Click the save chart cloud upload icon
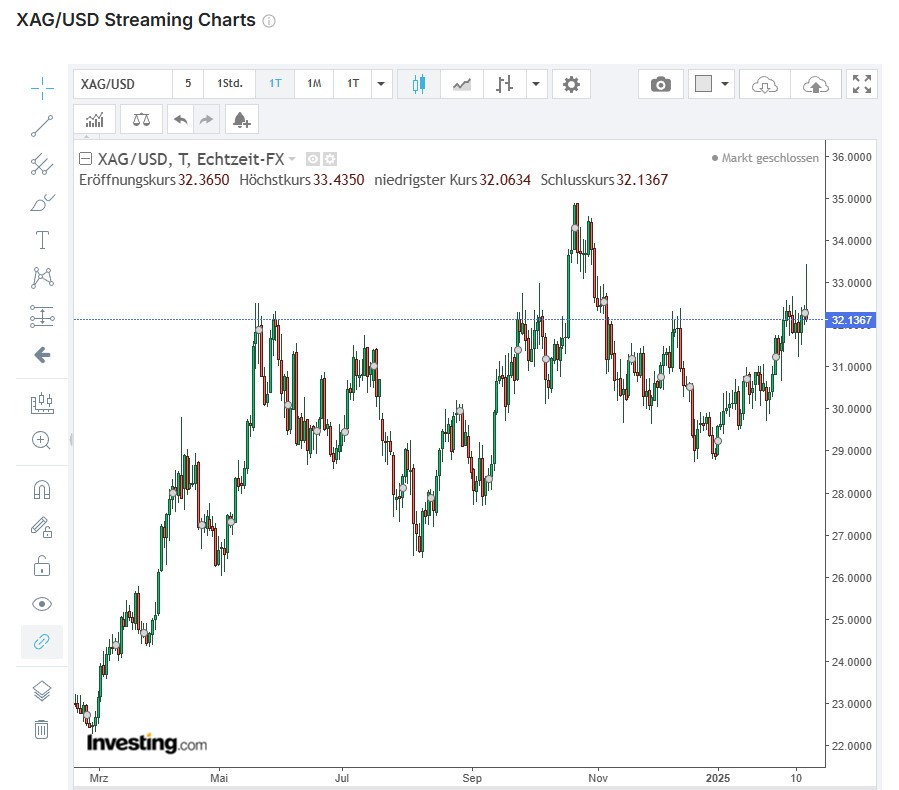899x790 pixels. (815, 85)
